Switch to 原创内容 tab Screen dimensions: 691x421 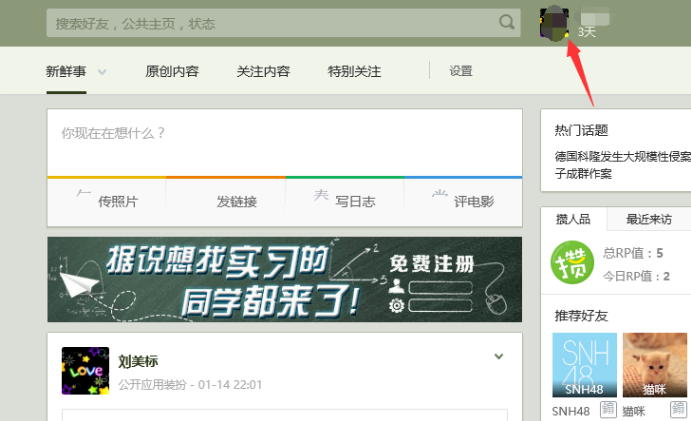coord(172,71)
